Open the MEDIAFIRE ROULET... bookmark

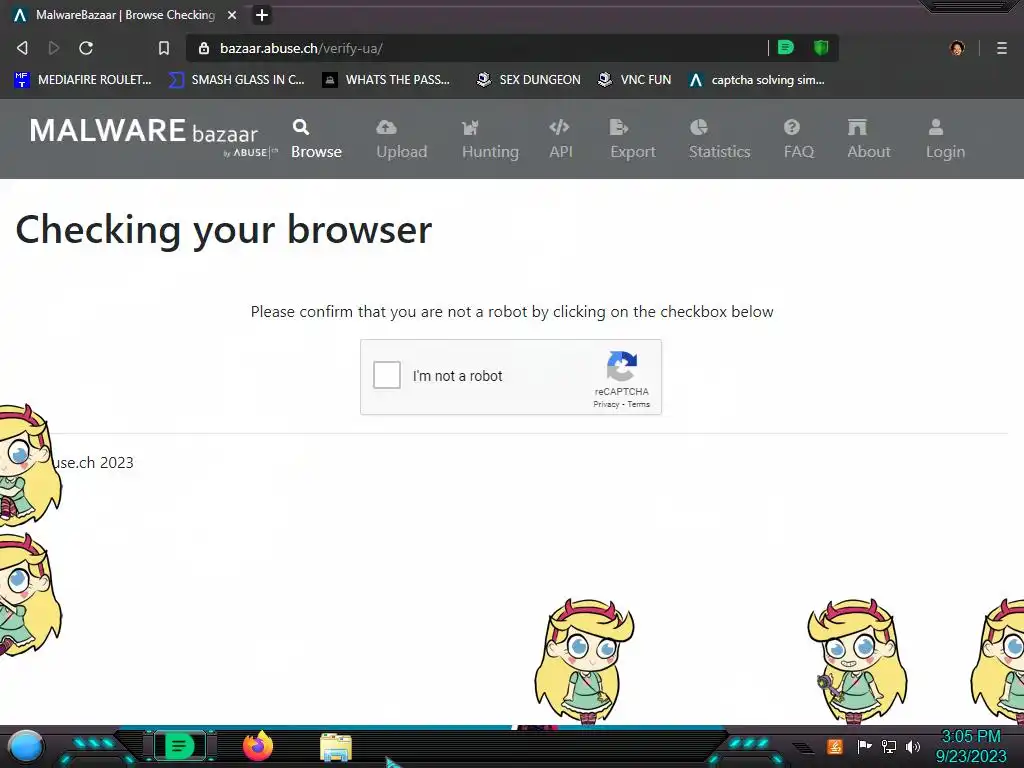(82, 80)
